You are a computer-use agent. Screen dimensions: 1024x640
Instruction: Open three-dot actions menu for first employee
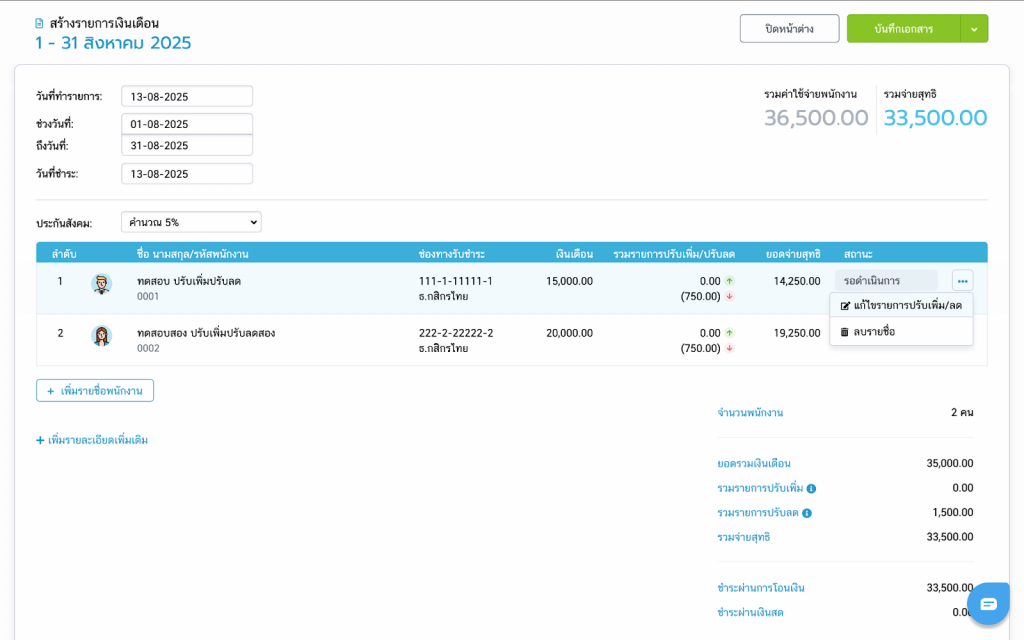click(962, 281)
